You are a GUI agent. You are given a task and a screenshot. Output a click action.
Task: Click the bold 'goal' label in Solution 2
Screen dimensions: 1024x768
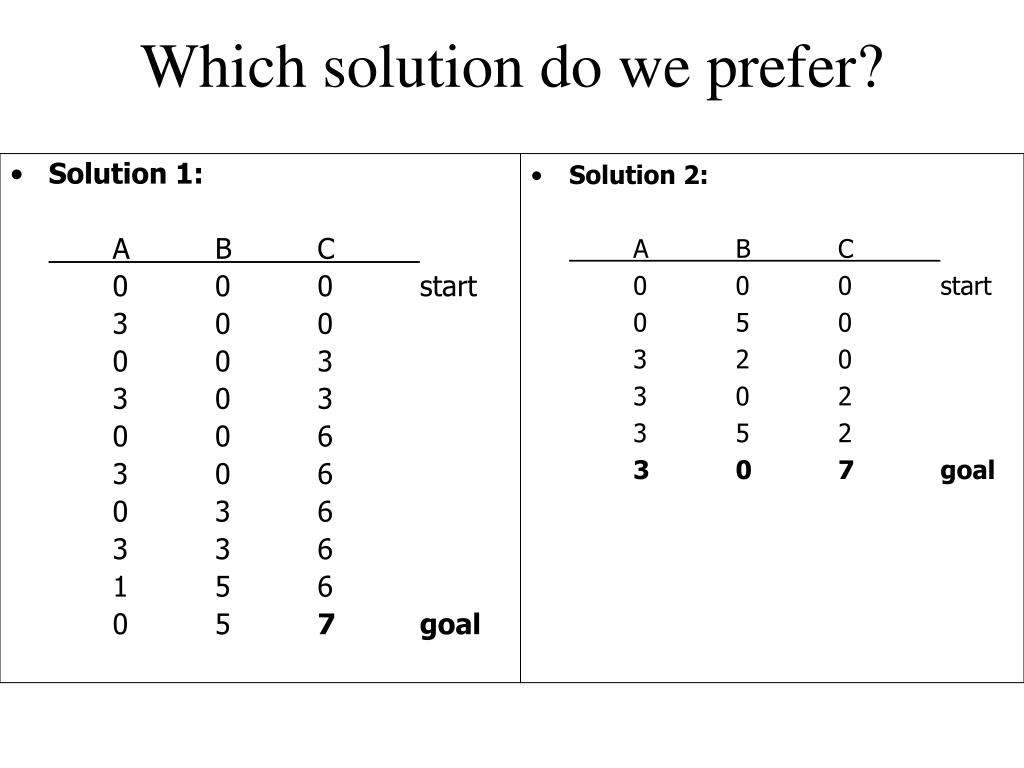click(x=967, y=470)
